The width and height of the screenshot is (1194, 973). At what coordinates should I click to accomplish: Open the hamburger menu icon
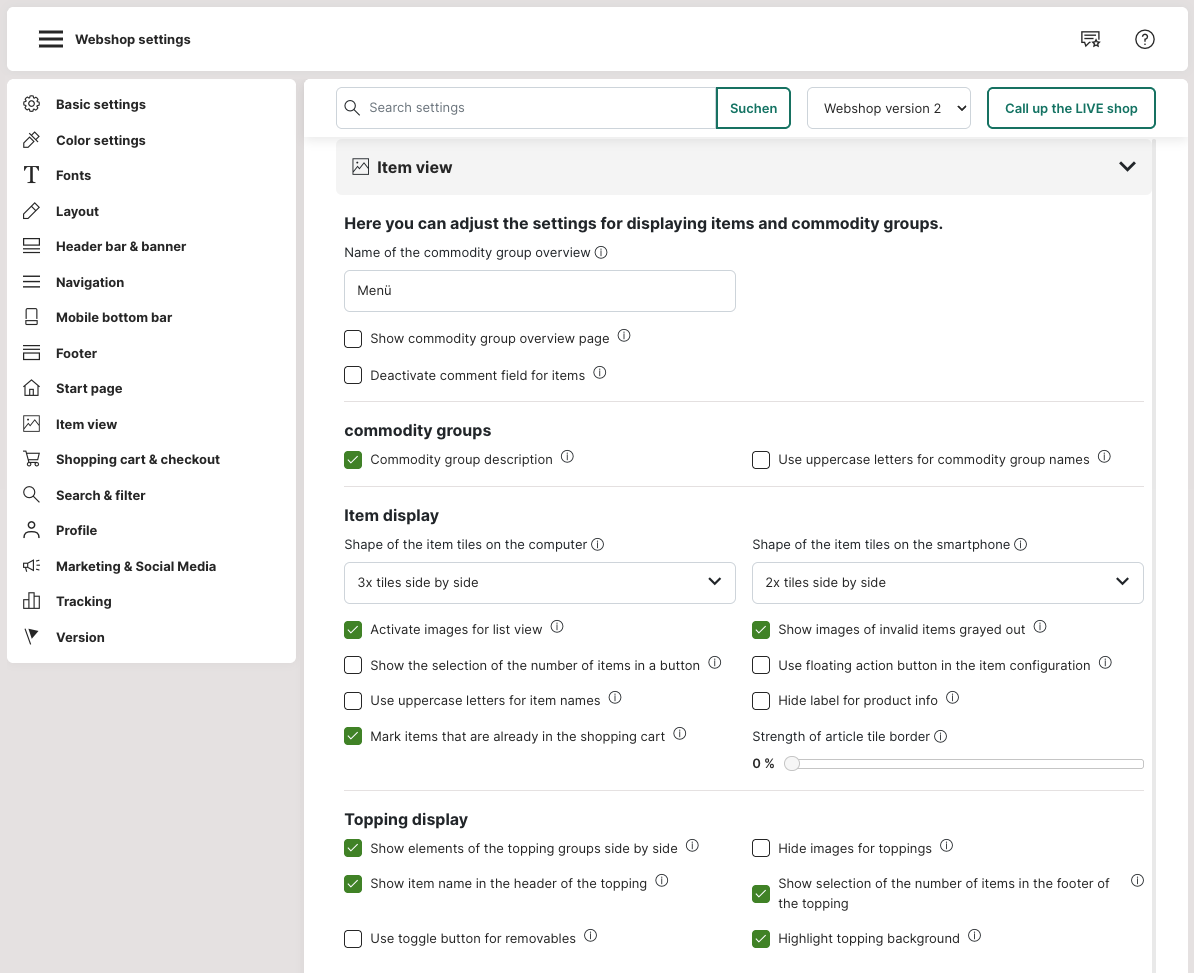pyautogui.click(x=51, y=39)
